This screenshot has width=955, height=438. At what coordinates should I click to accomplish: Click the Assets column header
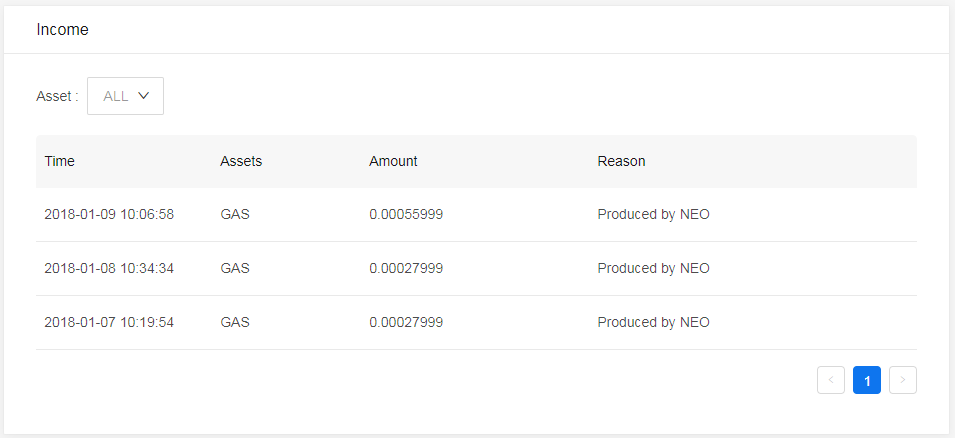(241, 161)
